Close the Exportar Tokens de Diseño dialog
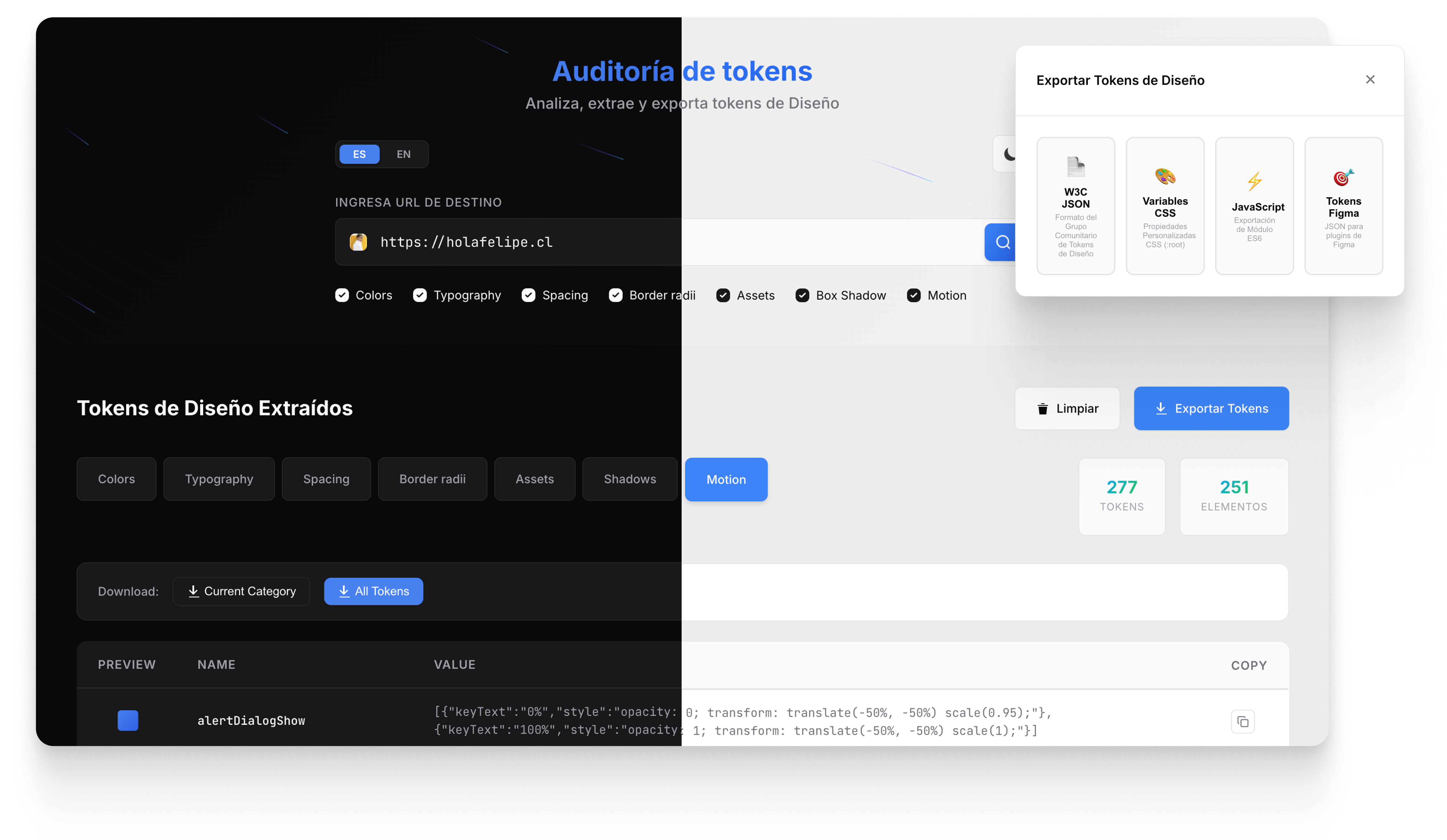The height and width of the screenshot is (840, 1447). click(1370, 79)
